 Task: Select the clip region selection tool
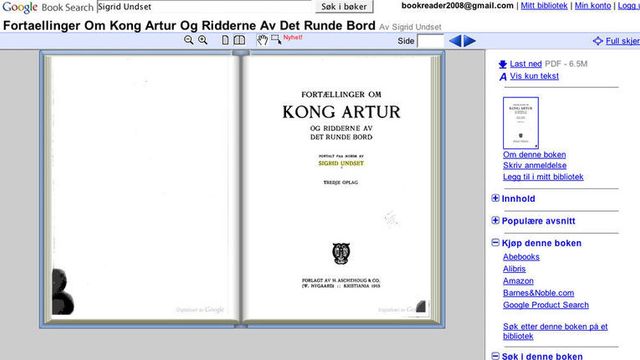(x=276, y=40)
